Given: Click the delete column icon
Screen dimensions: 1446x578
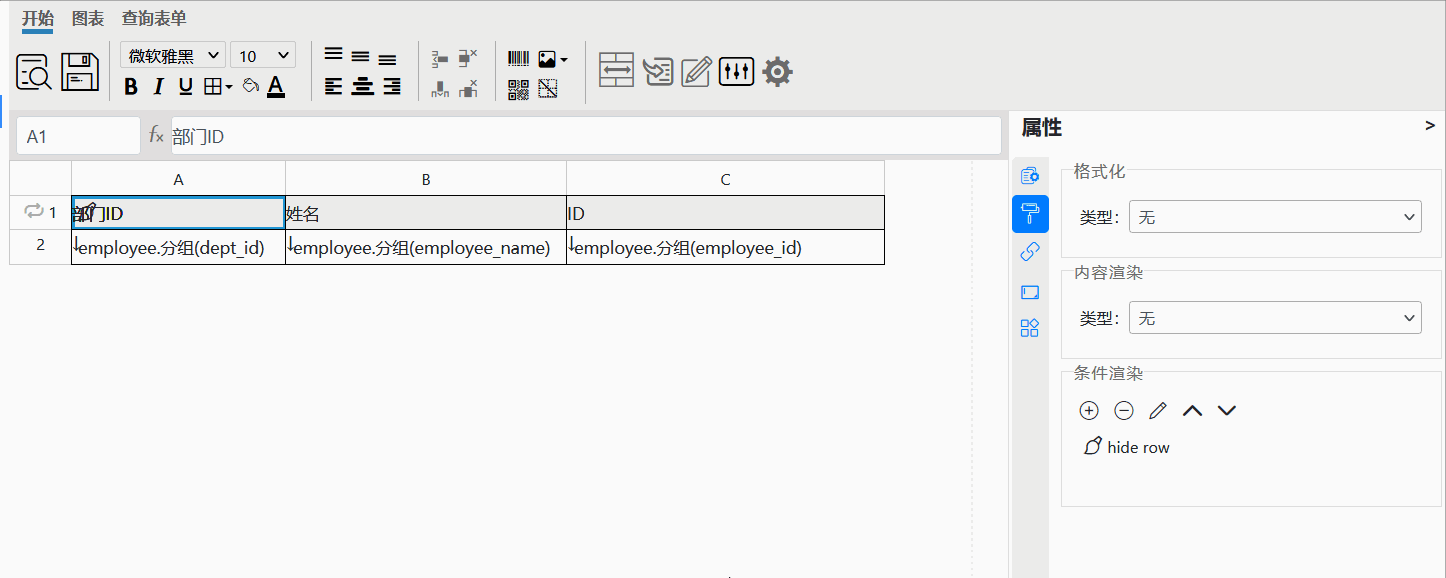Looking at the screenshot, I should tap(468, 89).
